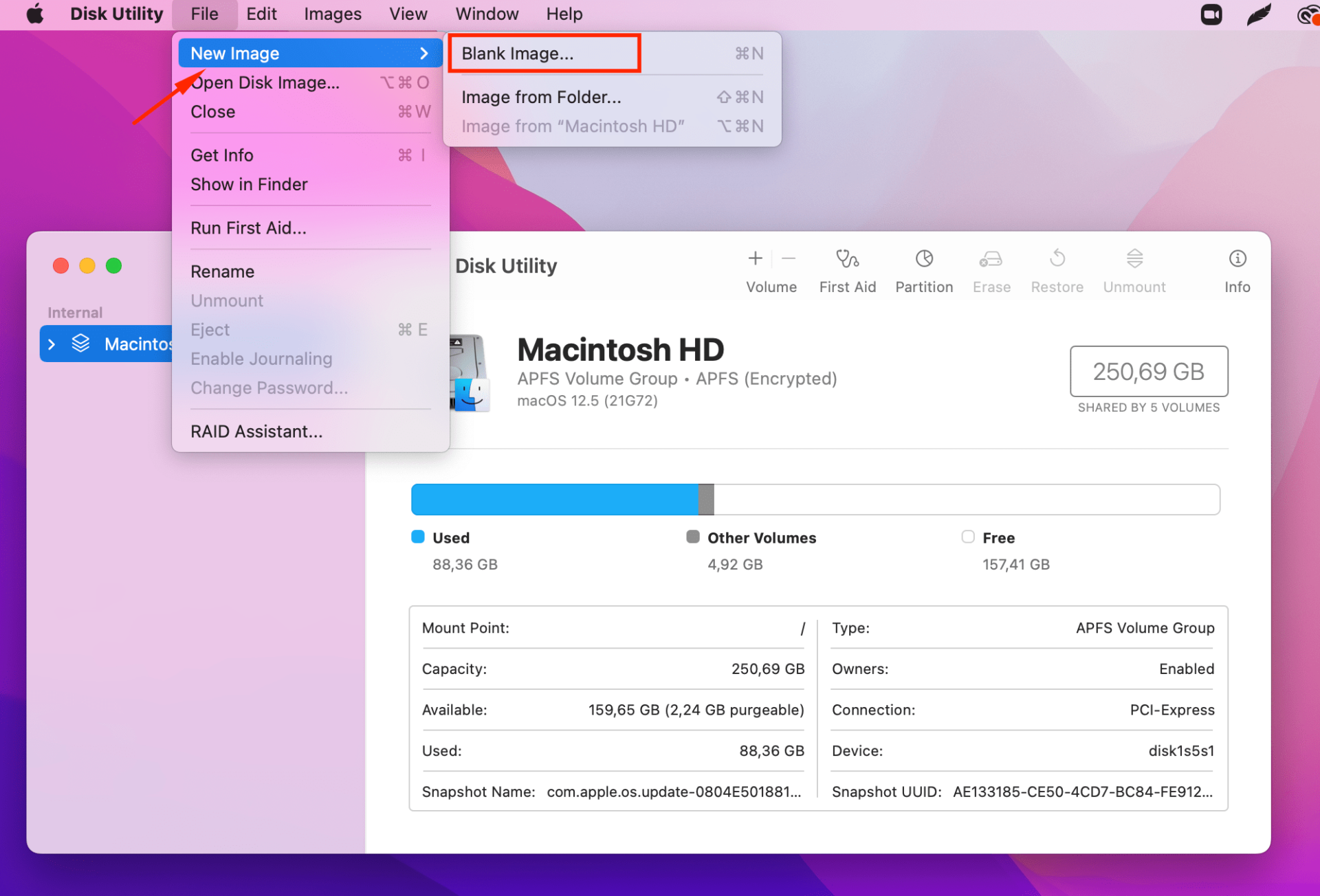Click the video camera menu bar icon
Screen dimensions: 1320x896
point(1211,14)
